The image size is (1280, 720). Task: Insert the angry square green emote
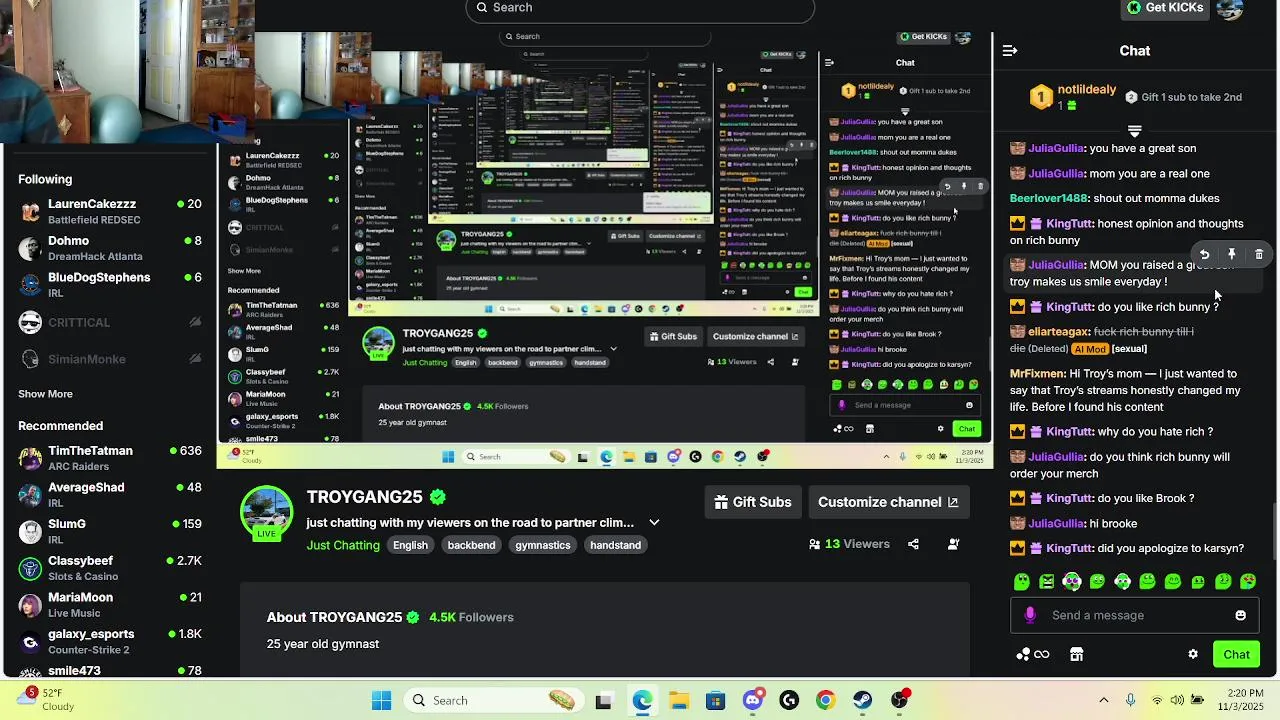(x=1046, y=581)
